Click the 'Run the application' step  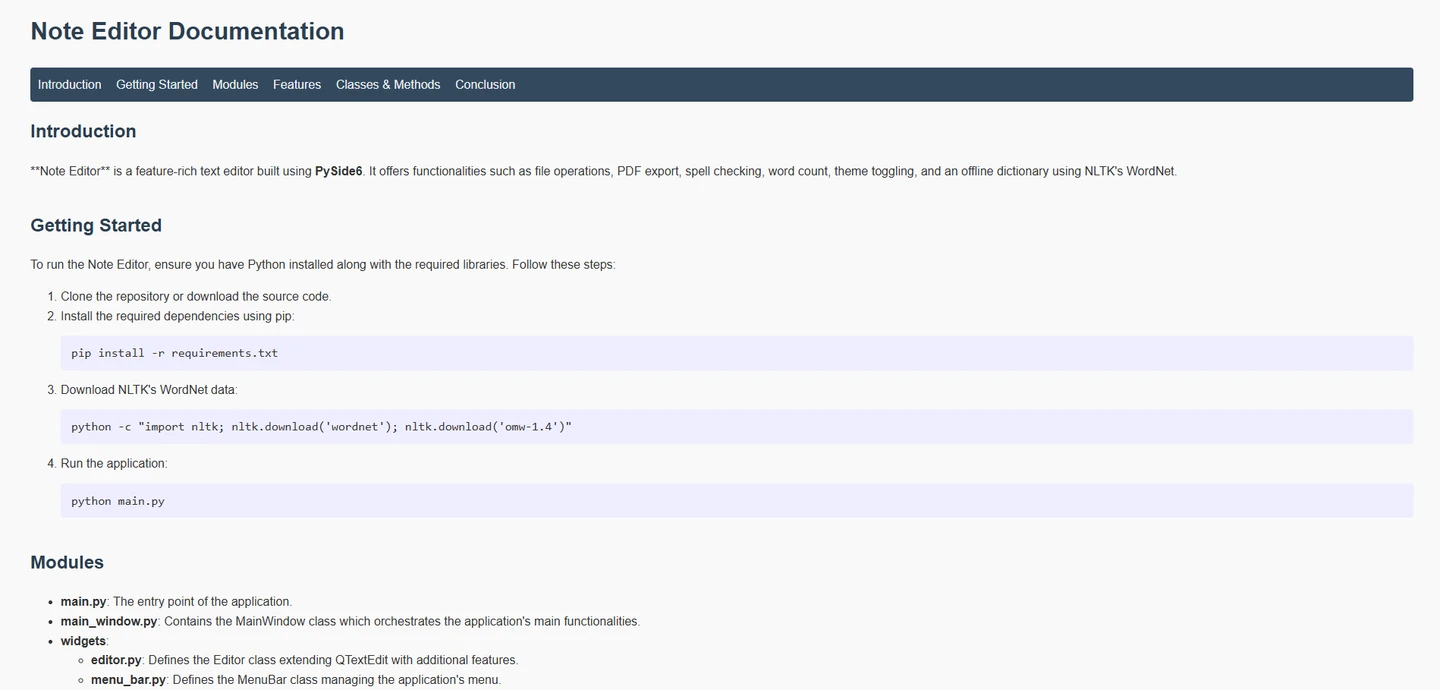click(x=114, y=464)
